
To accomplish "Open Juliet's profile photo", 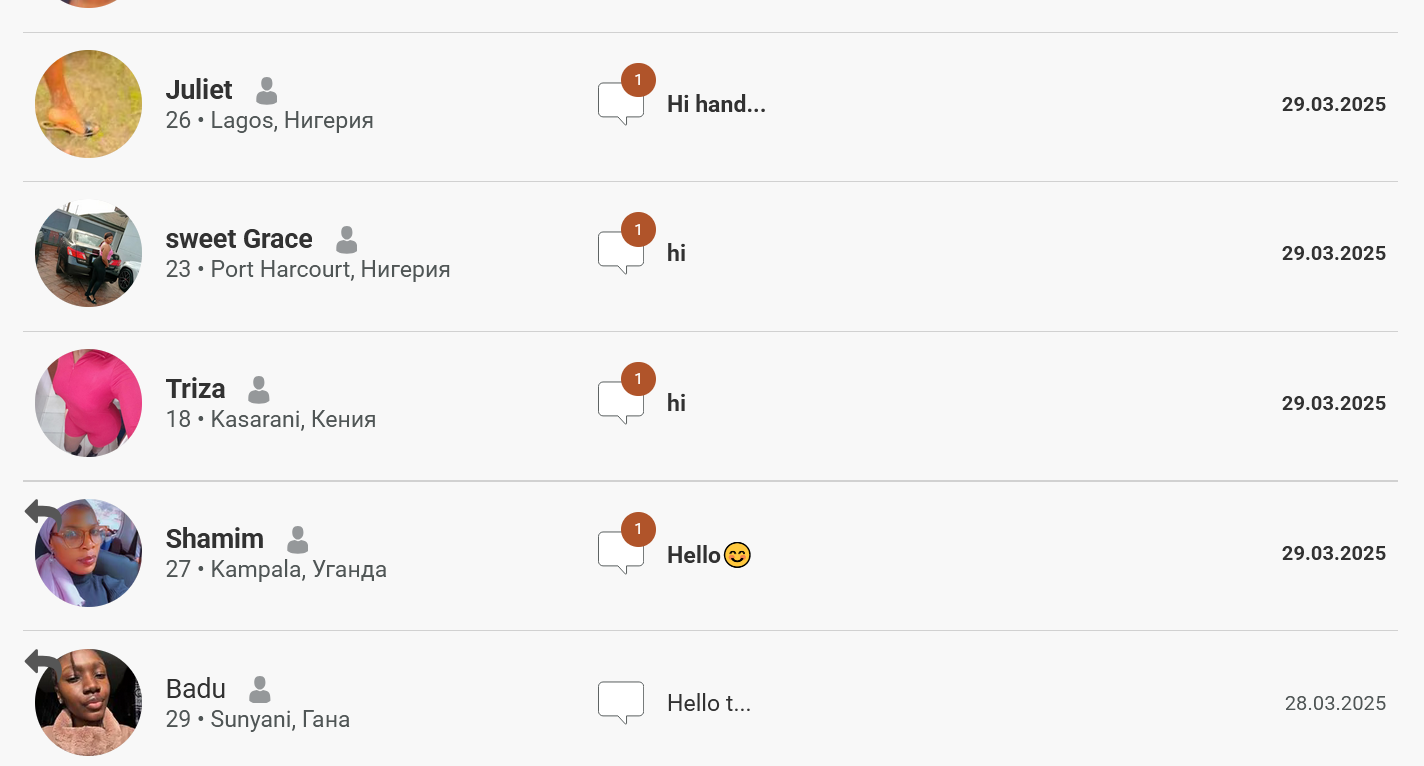I will [88, 104].
